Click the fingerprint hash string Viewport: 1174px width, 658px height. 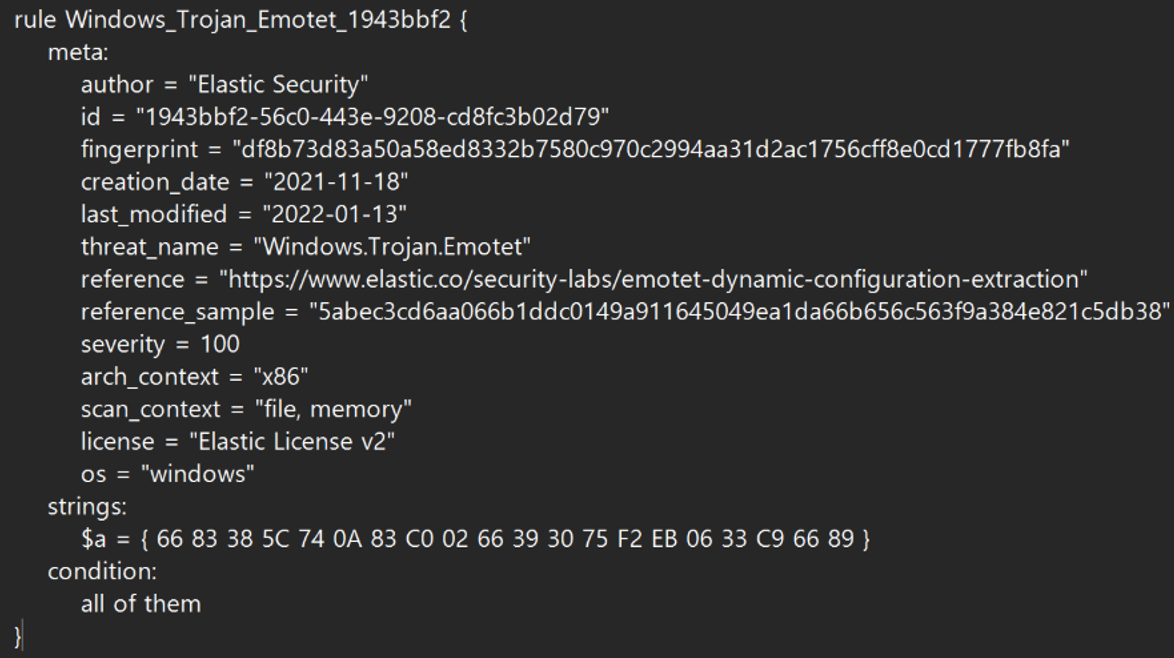tap(651, 150)
